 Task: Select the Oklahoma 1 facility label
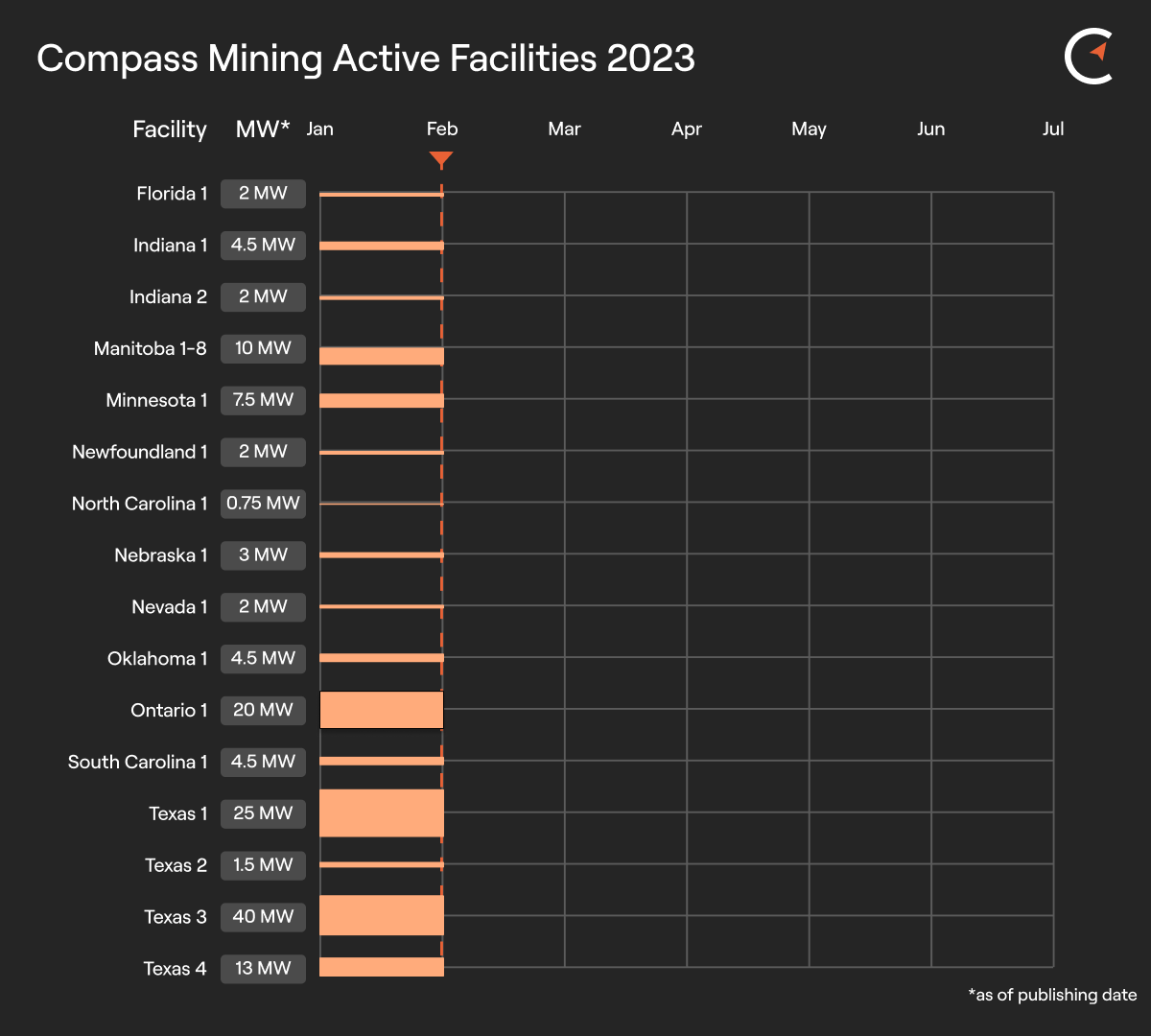[157, 659]
